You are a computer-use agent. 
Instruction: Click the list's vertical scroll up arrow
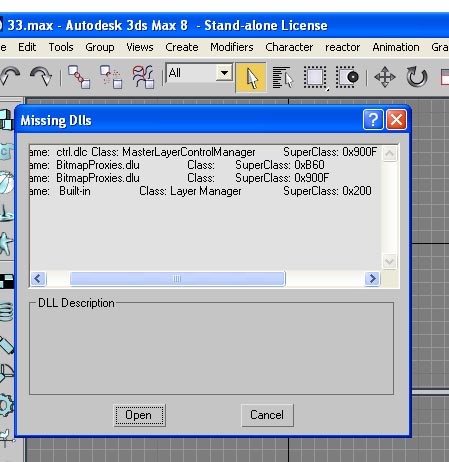[x=390, y=153]
